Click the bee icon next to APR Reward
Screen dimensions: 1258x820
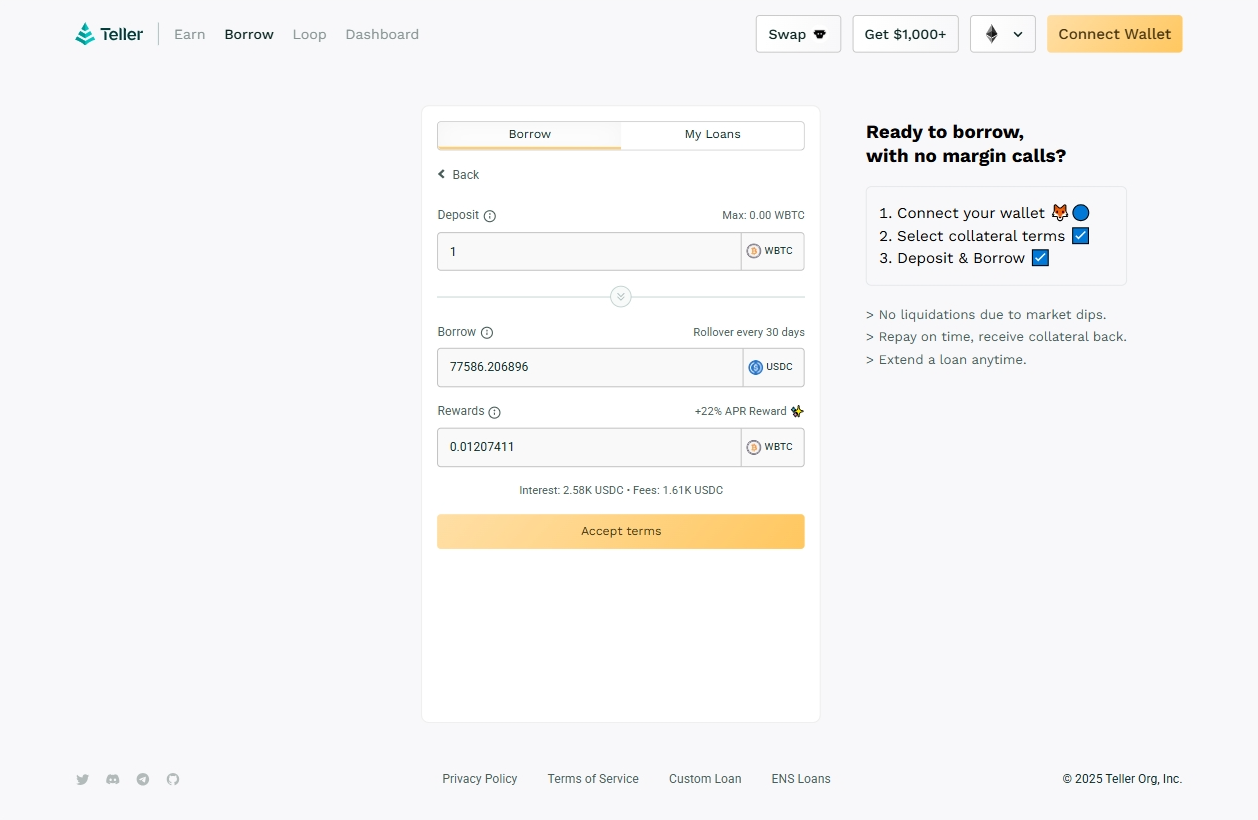coord(797,411)
